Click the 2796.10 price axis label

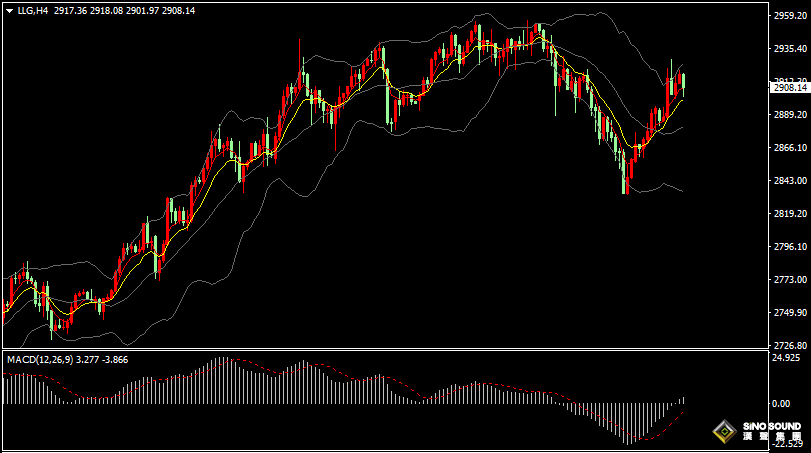tap(790, 247)
